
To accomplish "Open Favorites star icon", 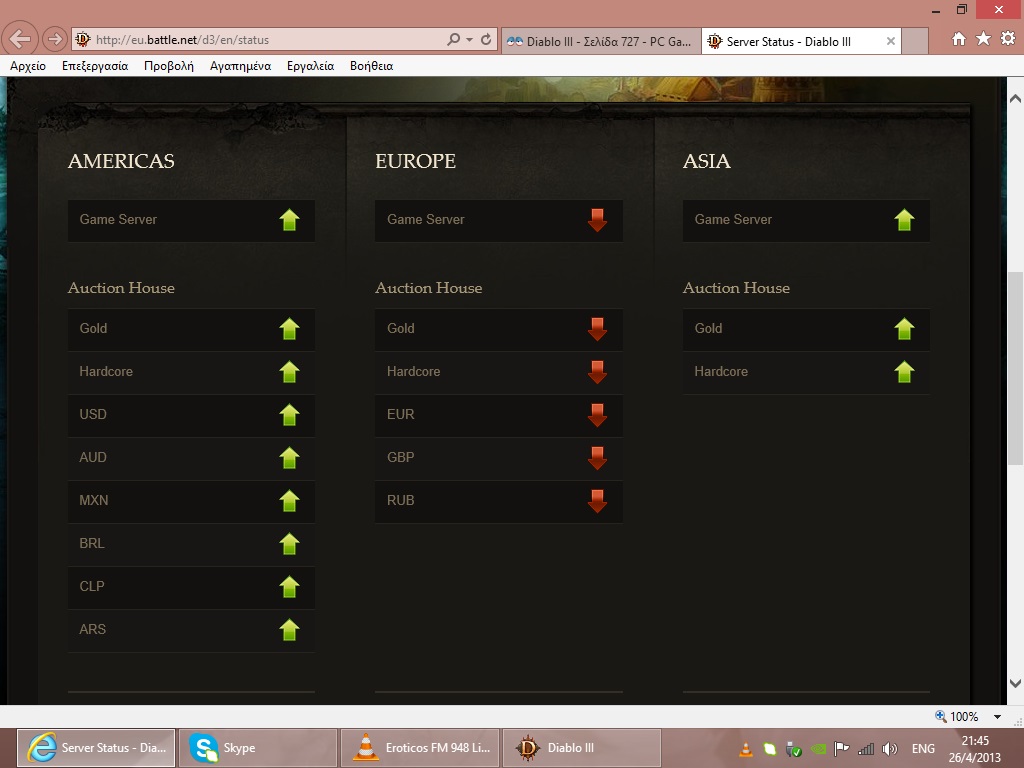I will coord(983,39).
